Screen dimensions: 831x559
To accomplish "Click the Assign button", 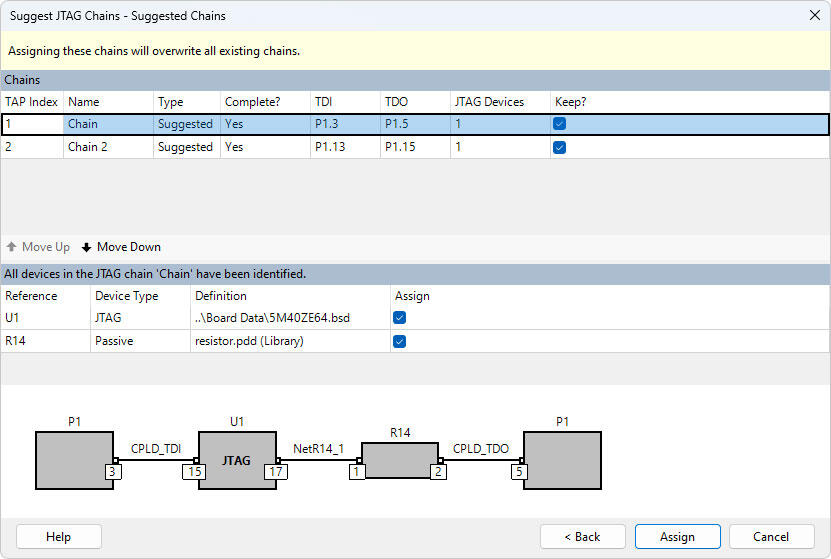I will 677,537.
